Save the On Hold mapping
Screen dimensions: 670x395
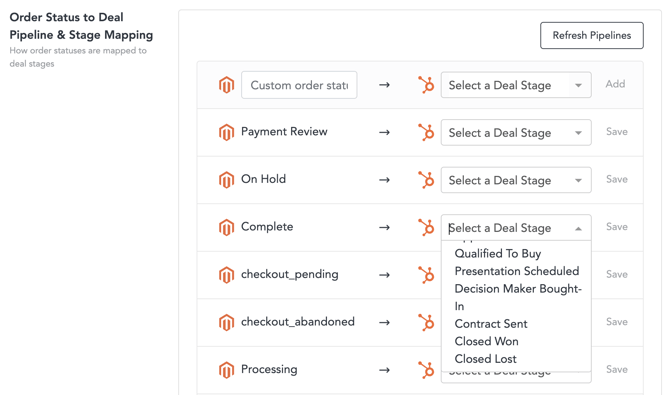tap(617, 179)
